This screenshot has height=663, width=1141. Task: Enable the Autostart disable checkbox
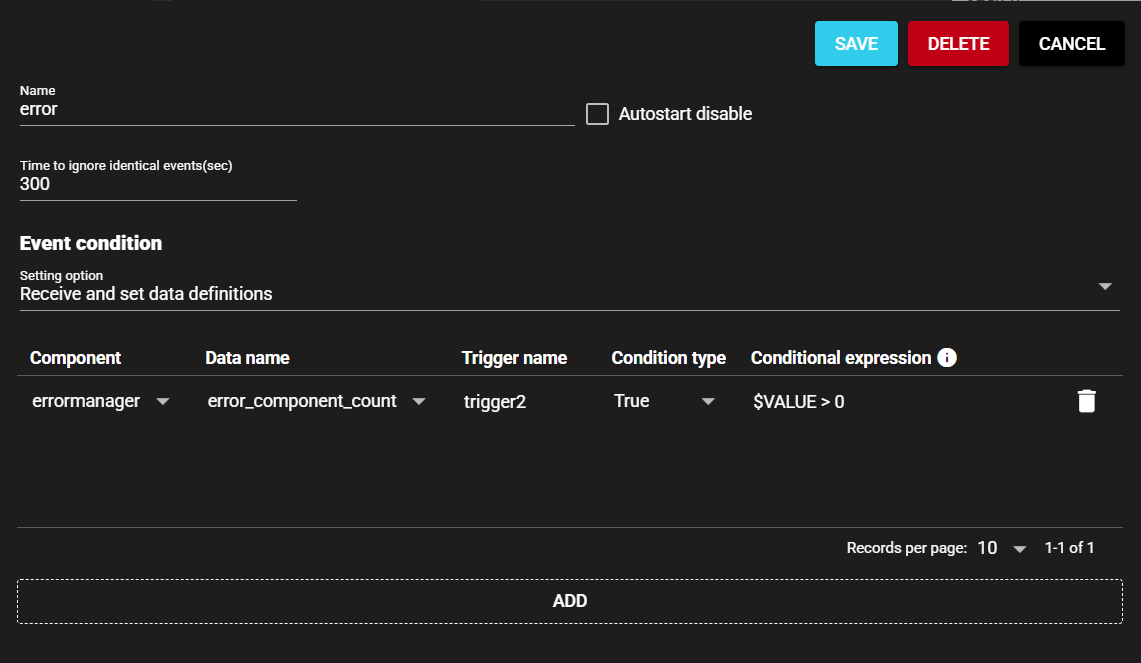tap(597, 114)
